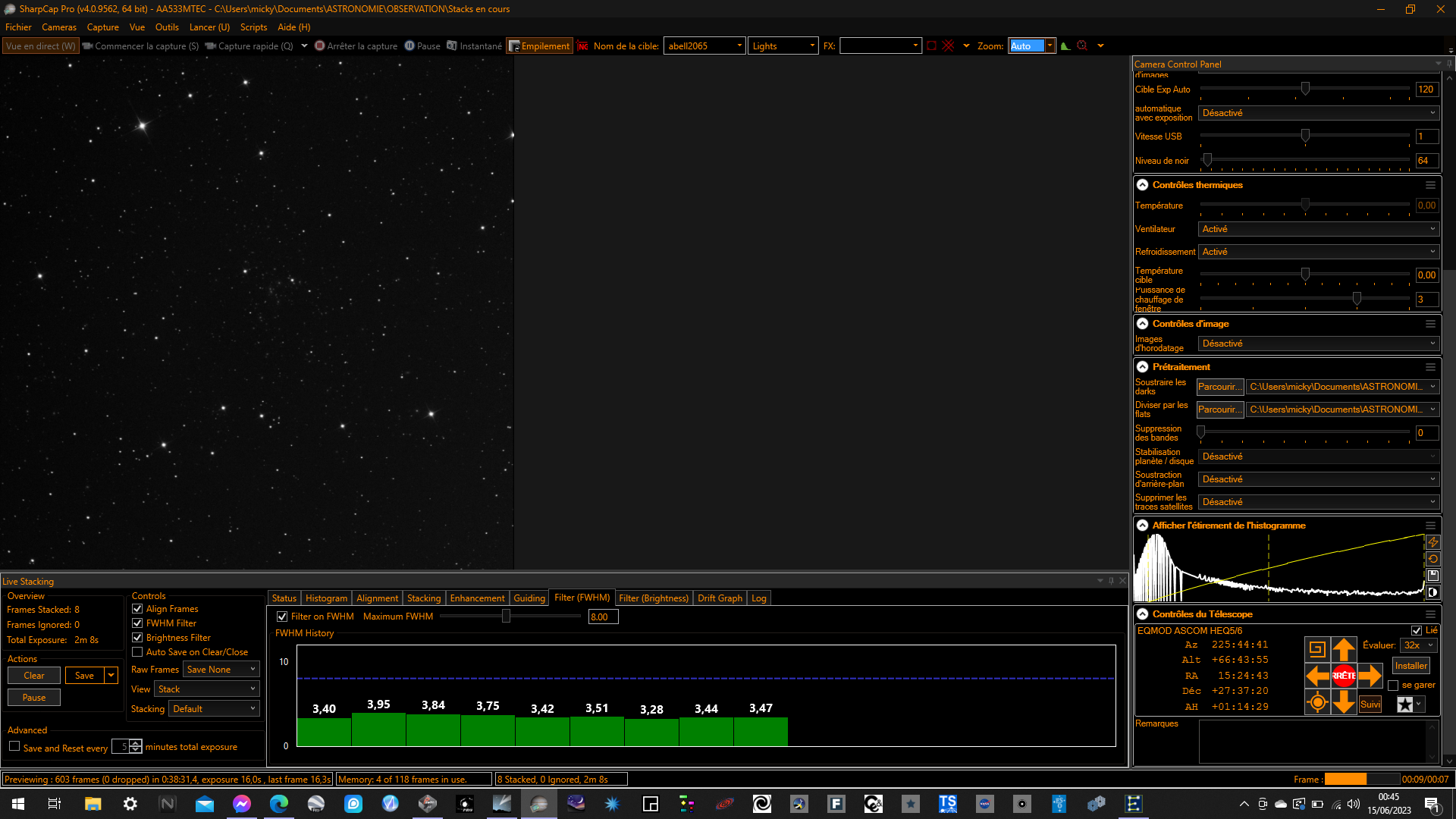This screenshot has width=1456, height=819.
Task: Open the Évaluer 32x rate dropdown
Action: click(1419, 645)
